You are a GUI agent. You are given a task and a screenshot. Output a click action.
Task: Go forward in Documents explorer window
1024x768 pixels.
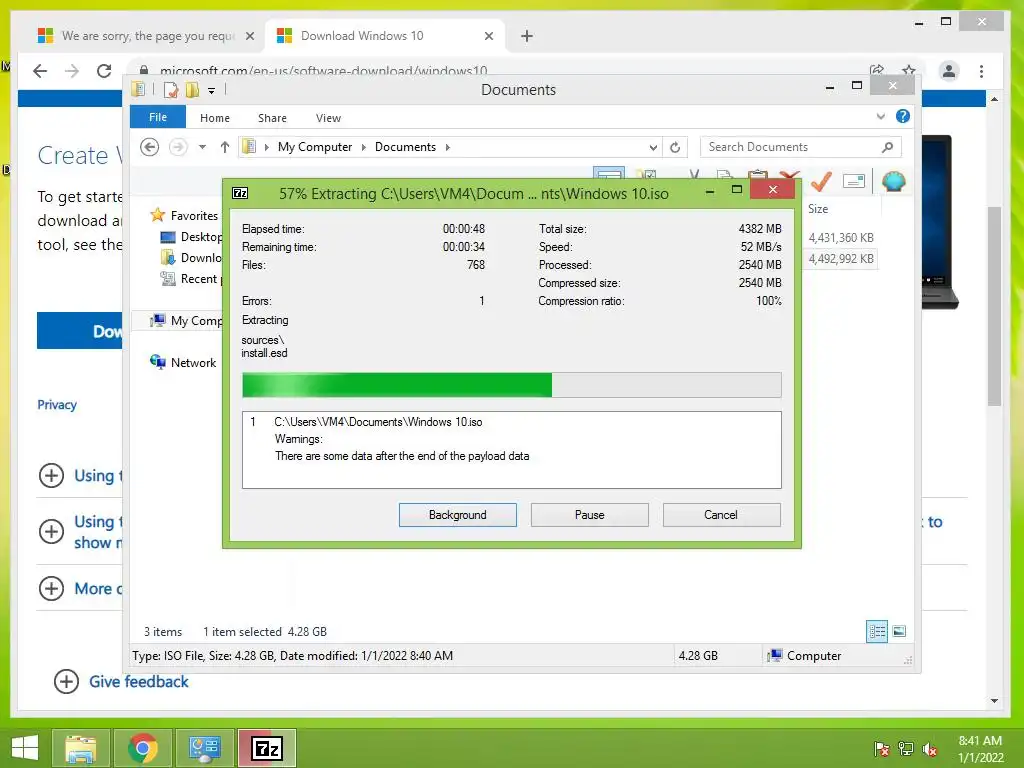point(178,147)
